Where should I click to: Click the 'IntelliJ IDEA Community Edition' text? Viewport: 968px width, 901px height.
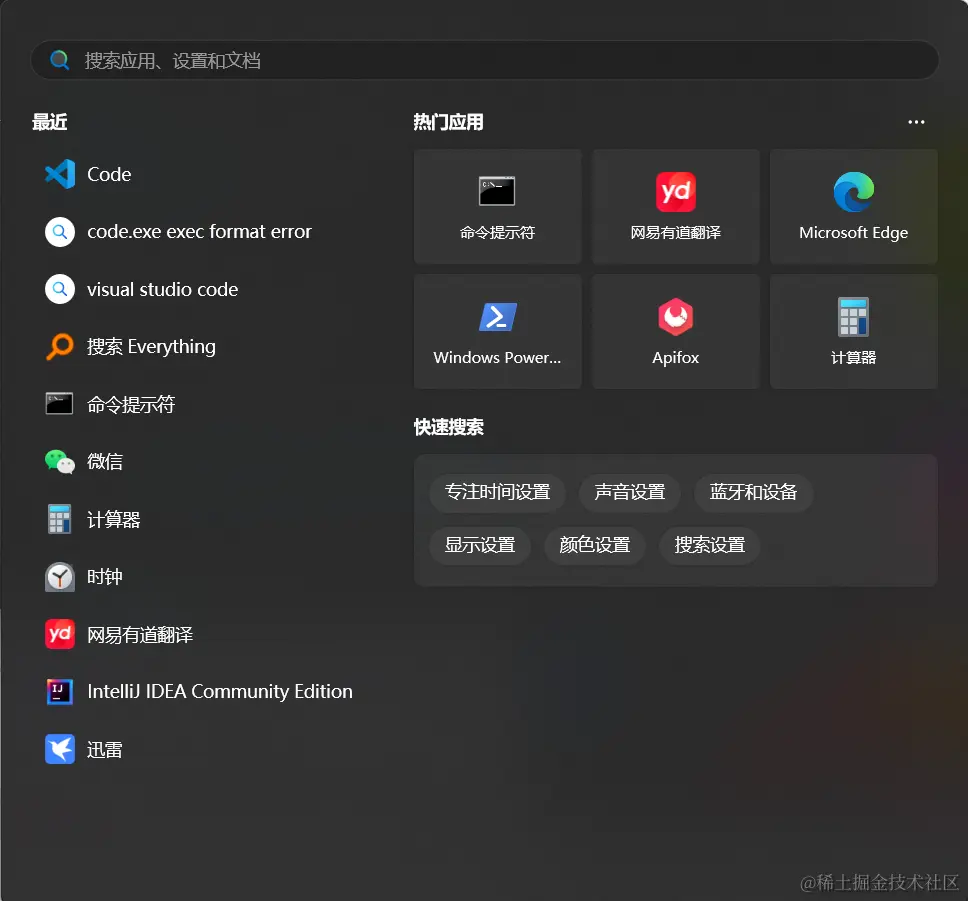[220, 692]
